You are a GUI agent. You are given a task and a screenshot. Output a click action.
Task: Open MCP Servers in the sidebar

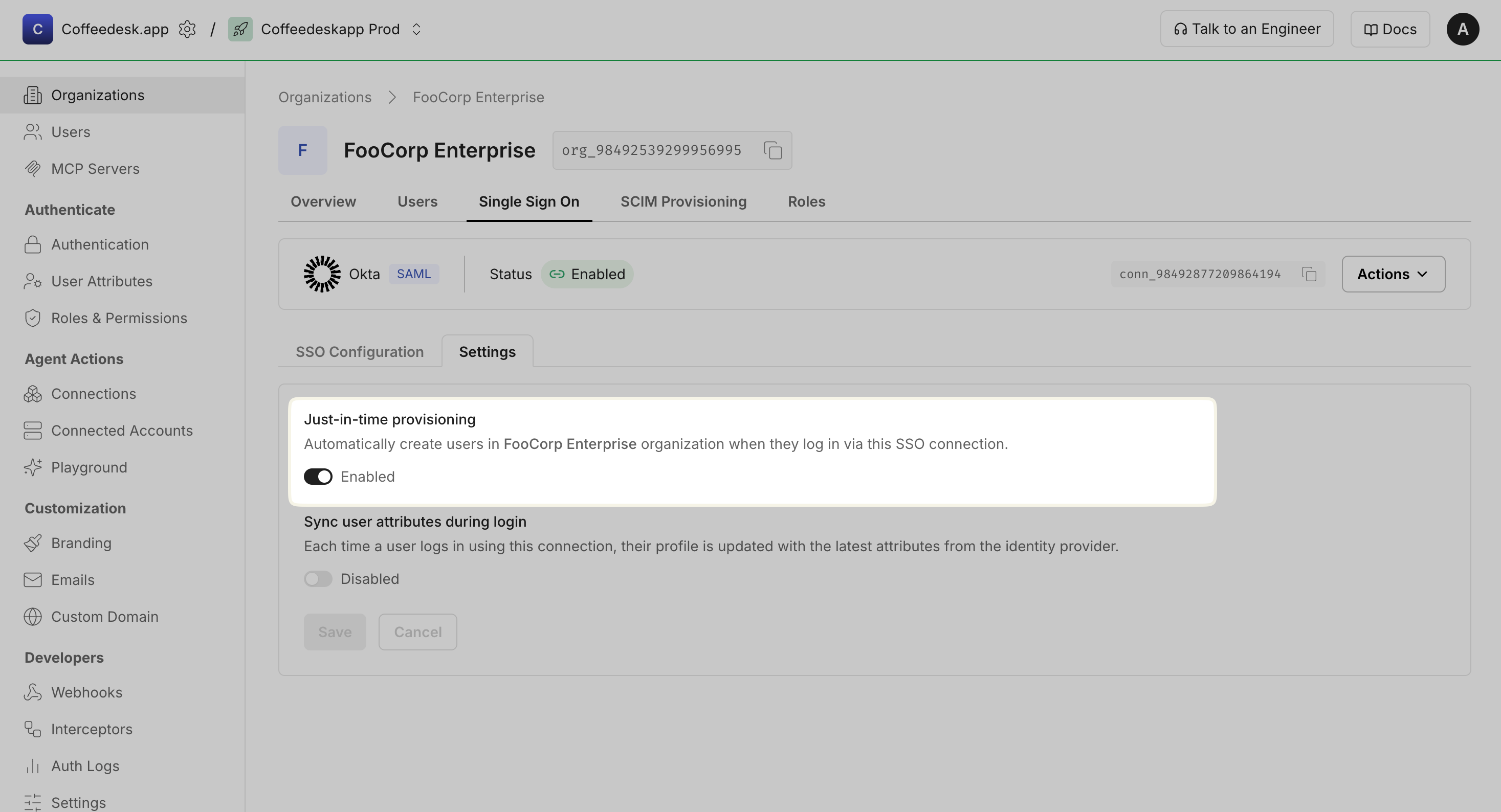95,169
